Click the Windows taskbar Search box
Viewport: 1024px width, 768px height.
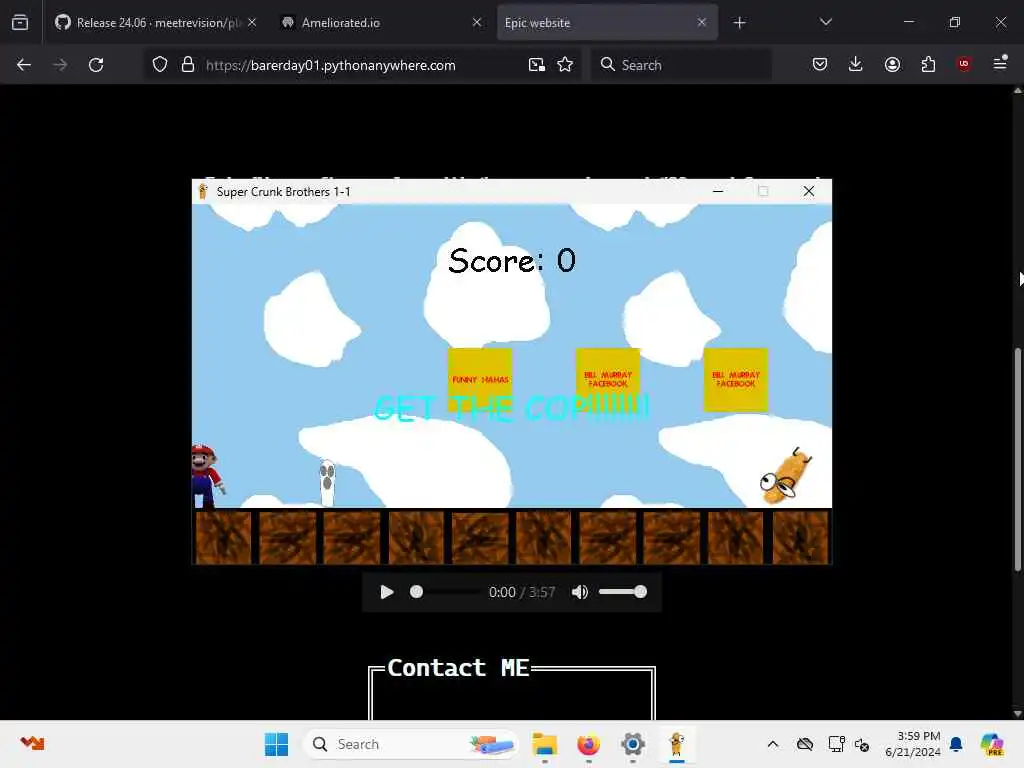pyautogui.click(x=410, y=744)
